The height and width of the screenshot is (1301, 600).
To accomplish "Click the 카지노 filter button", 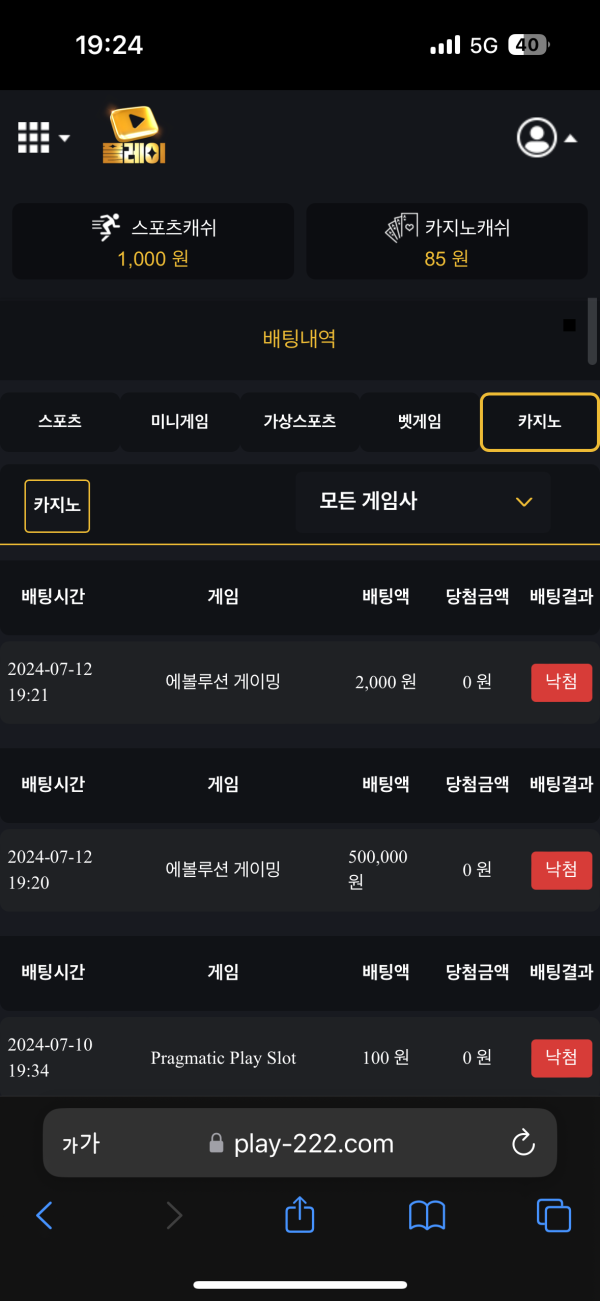I will [57, 505].
